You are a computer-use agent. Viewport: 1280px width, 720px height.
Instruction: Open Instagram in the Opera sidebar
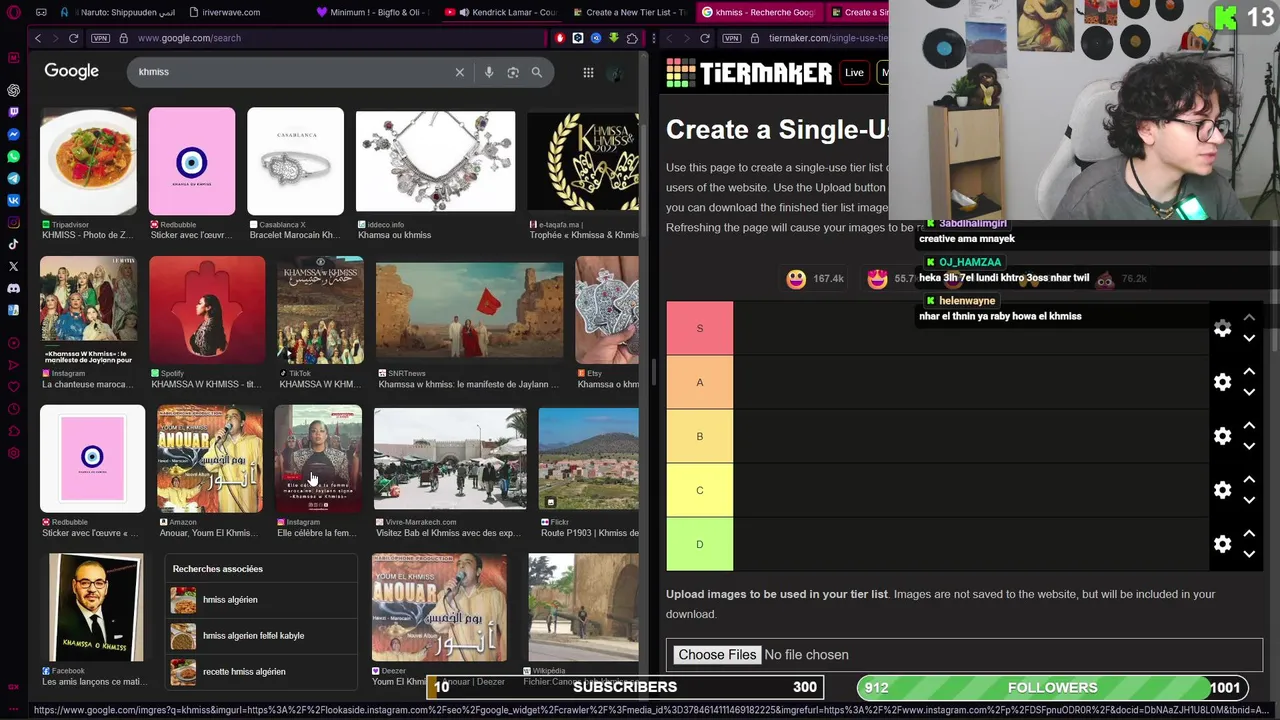click(13, 222)
